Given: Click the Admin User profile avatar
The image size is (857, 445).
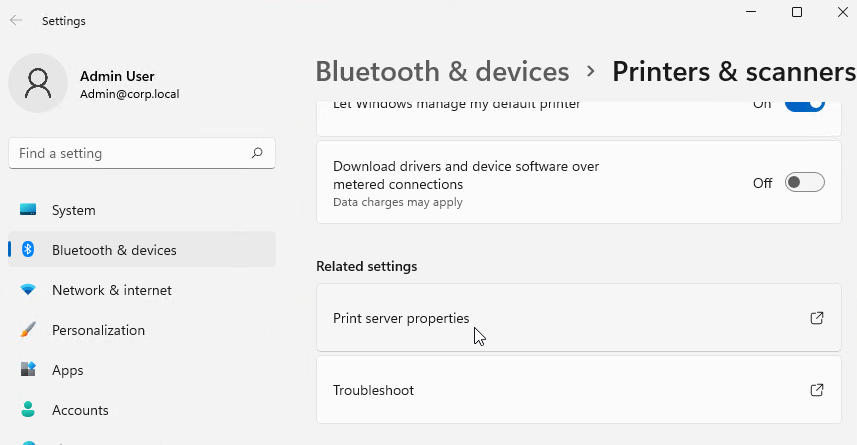Looking at the screenshot, I should click(38, 83).
